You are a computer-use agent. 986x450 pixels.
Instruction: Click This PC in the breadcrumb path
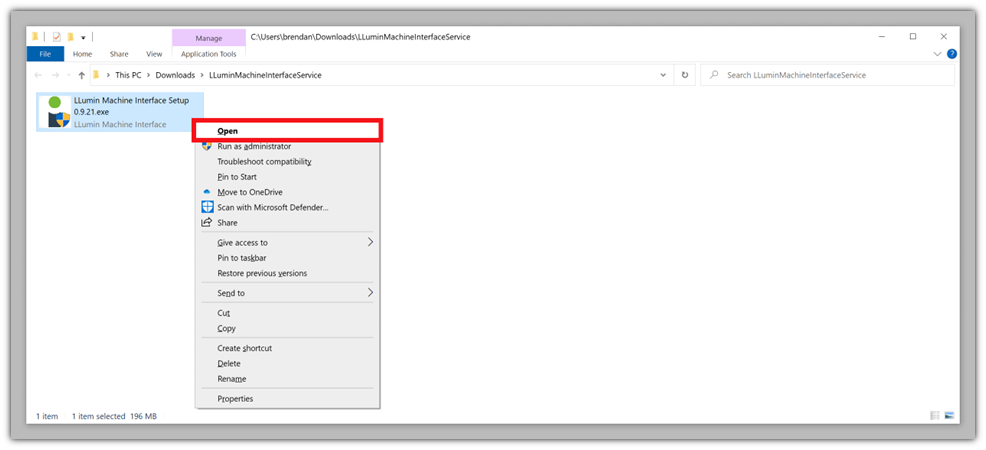coord(128,75)
